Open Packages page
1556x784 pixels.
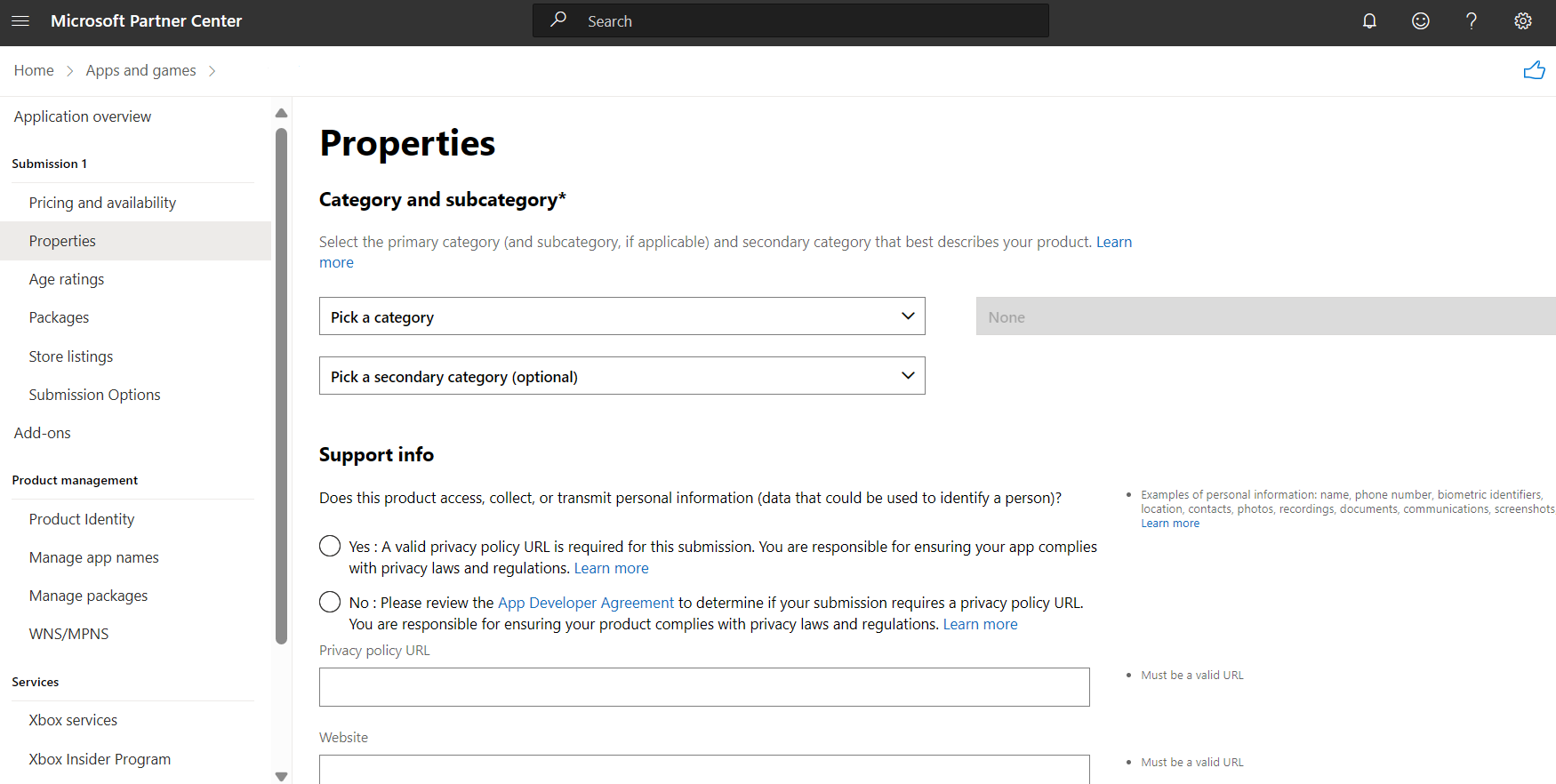59,317
